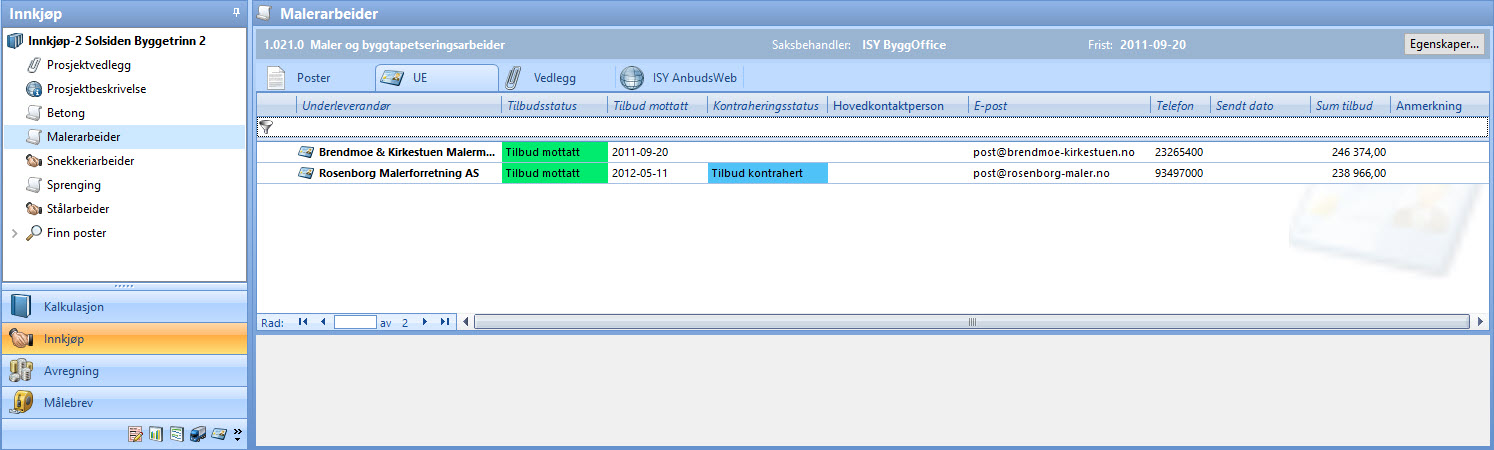Go to previous record in navigator
The width and height of the screenshot is (1494, 450).
coord(323,322)
